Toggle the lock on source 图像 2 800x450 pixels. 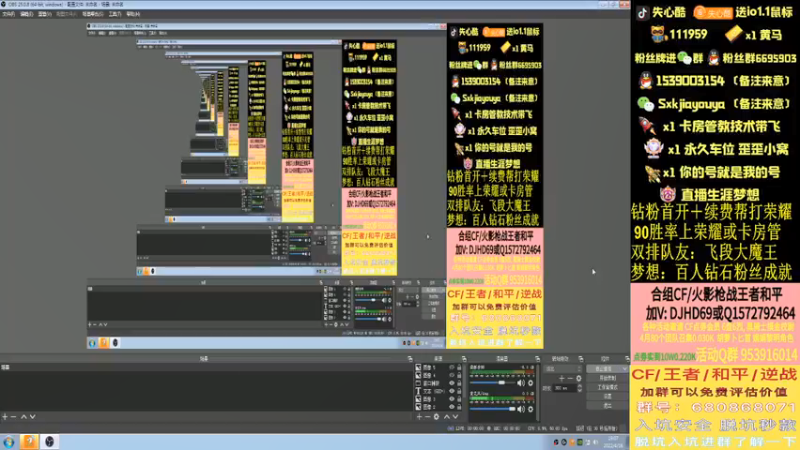coord(459,407)
